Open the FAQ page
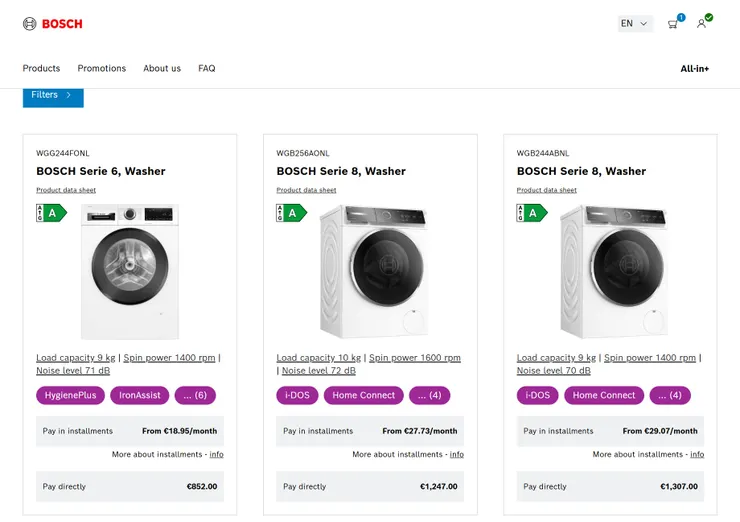Image resolution: width=740 pixels, height=522 pixels. coord(207,69)
